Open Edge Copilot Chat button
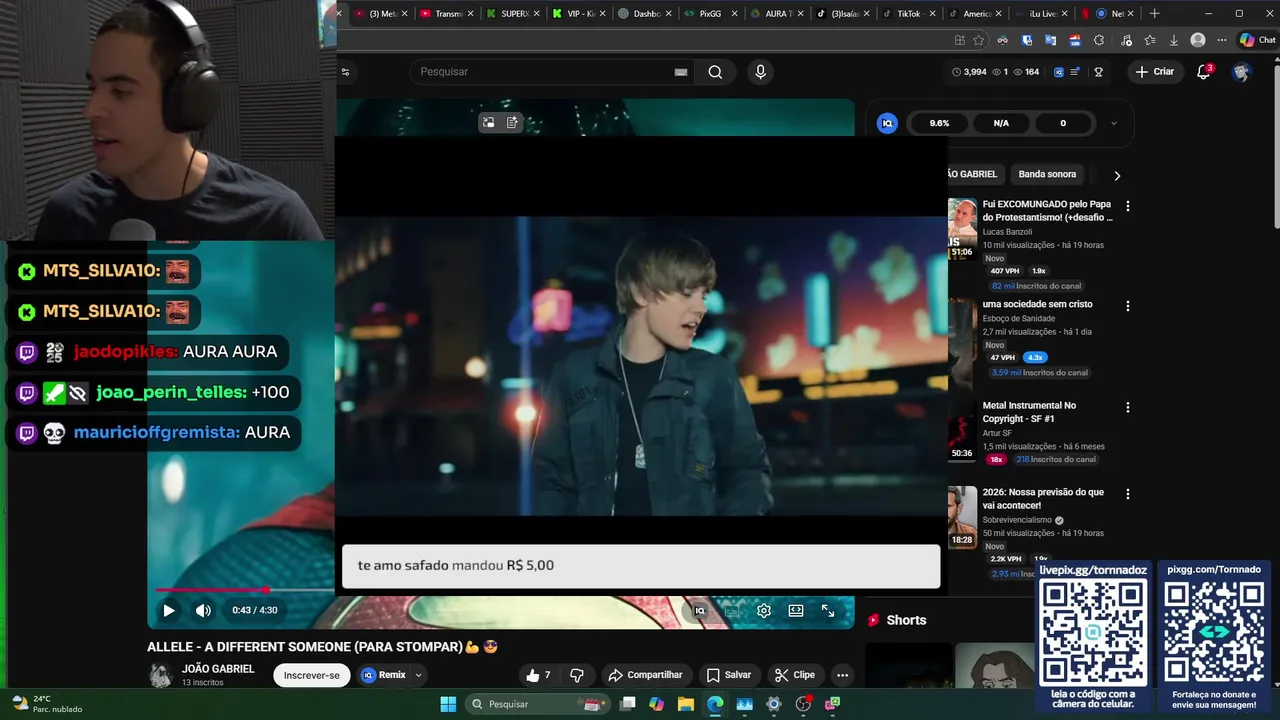Viewport: 1280px width, 720px height. tap(1257, 40)
